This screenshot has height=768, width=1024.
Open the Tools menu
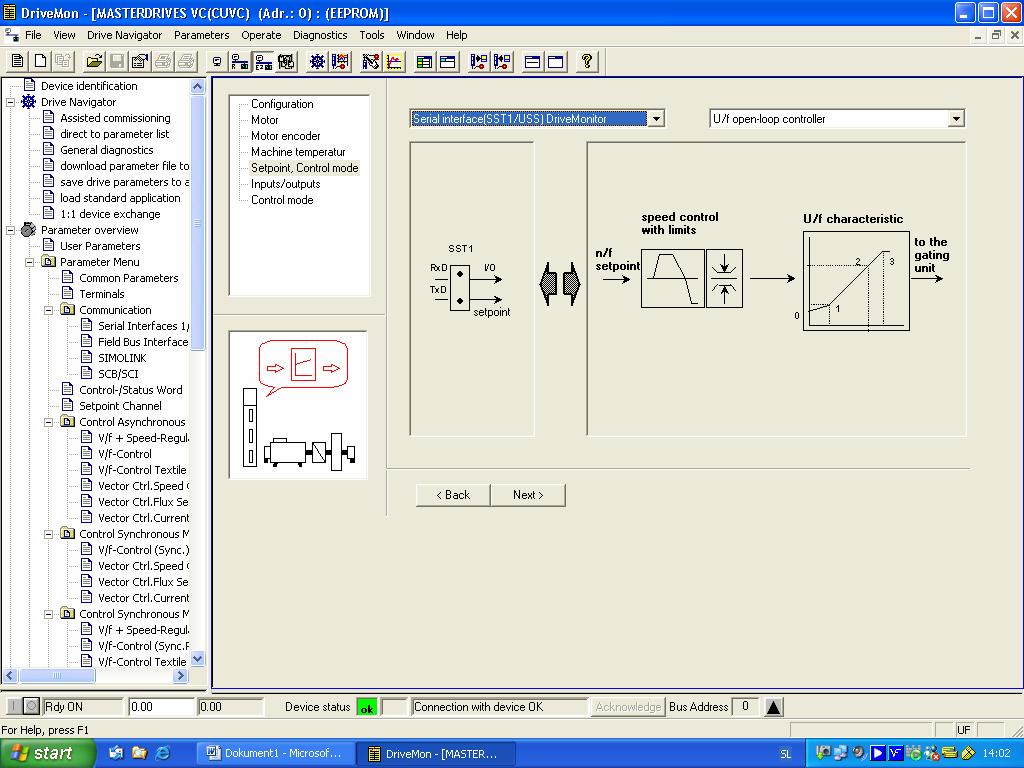(x=372, y=35)
